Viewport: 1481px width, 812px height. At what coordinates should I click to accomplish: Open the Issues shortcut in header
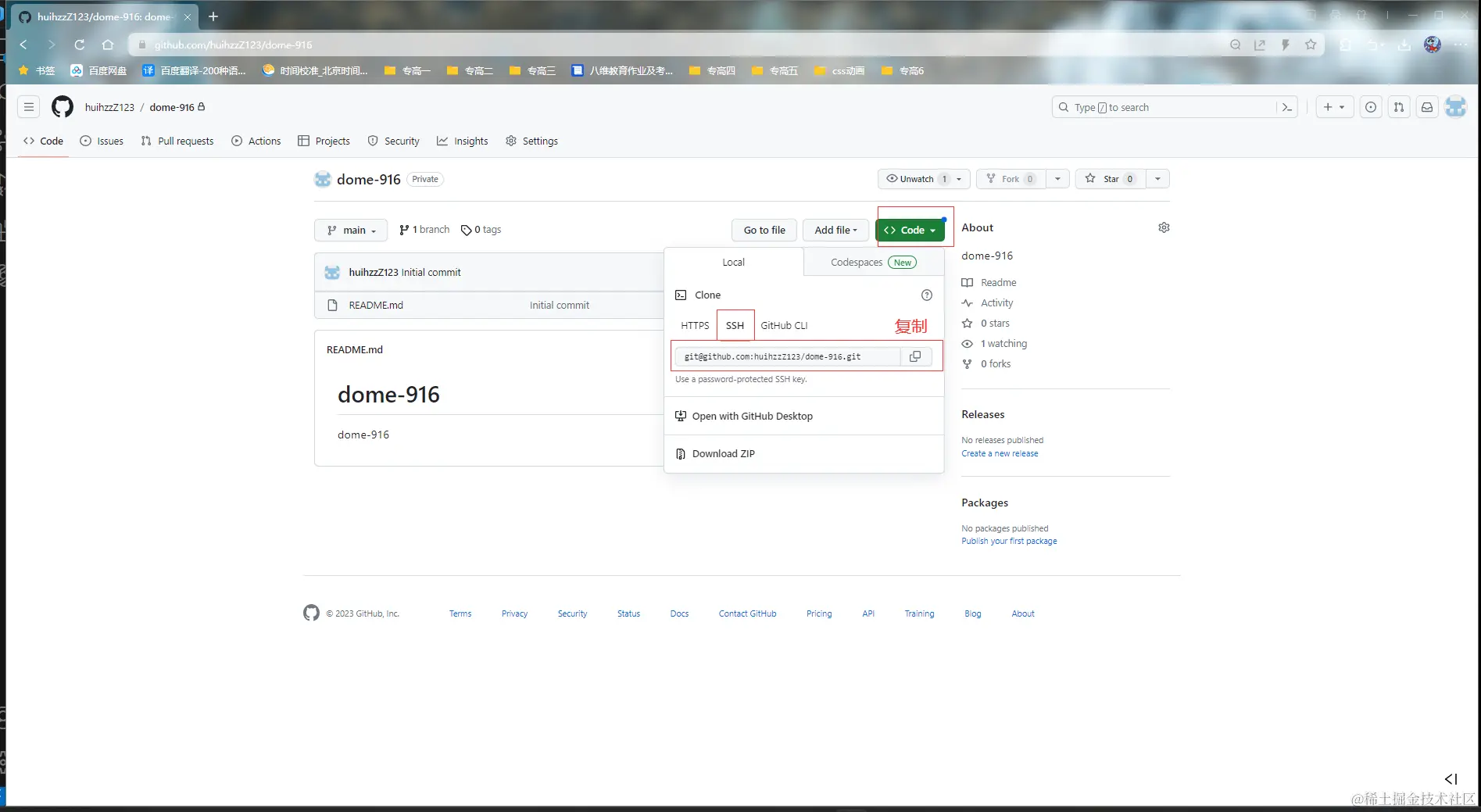[x=1371, y=107]
